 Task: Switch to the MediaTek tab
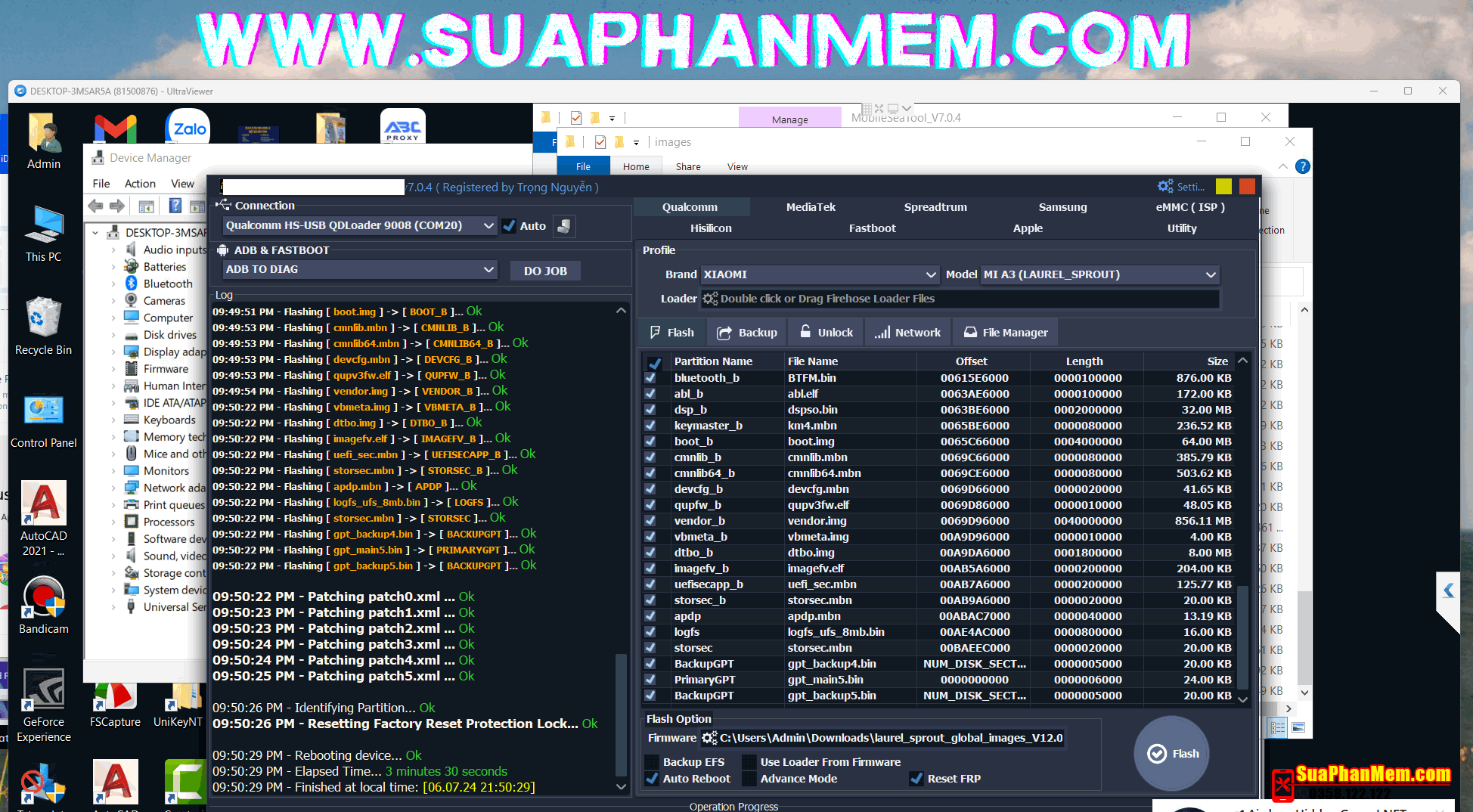click(811, 207)
